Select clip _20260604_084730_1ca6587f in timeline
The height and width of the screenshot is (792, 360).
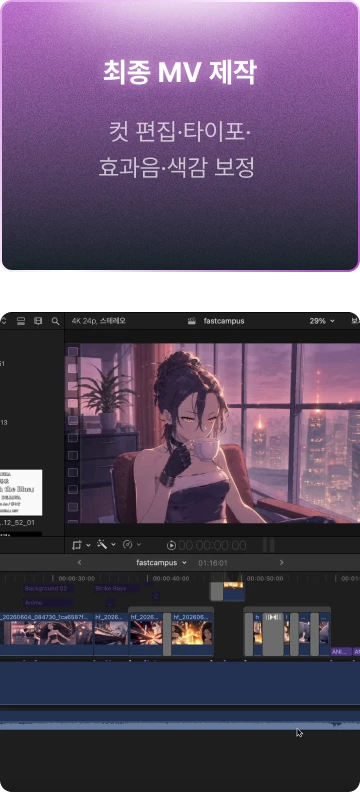point(46,634)
